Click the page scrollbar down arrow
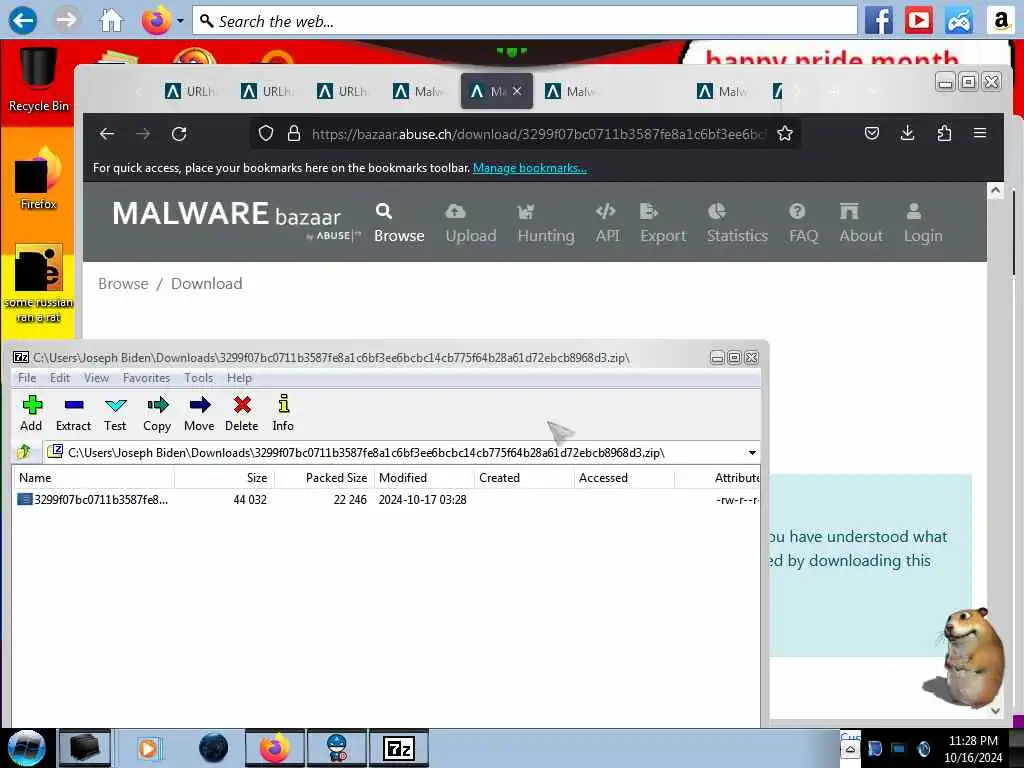 (x=995, y=711)
